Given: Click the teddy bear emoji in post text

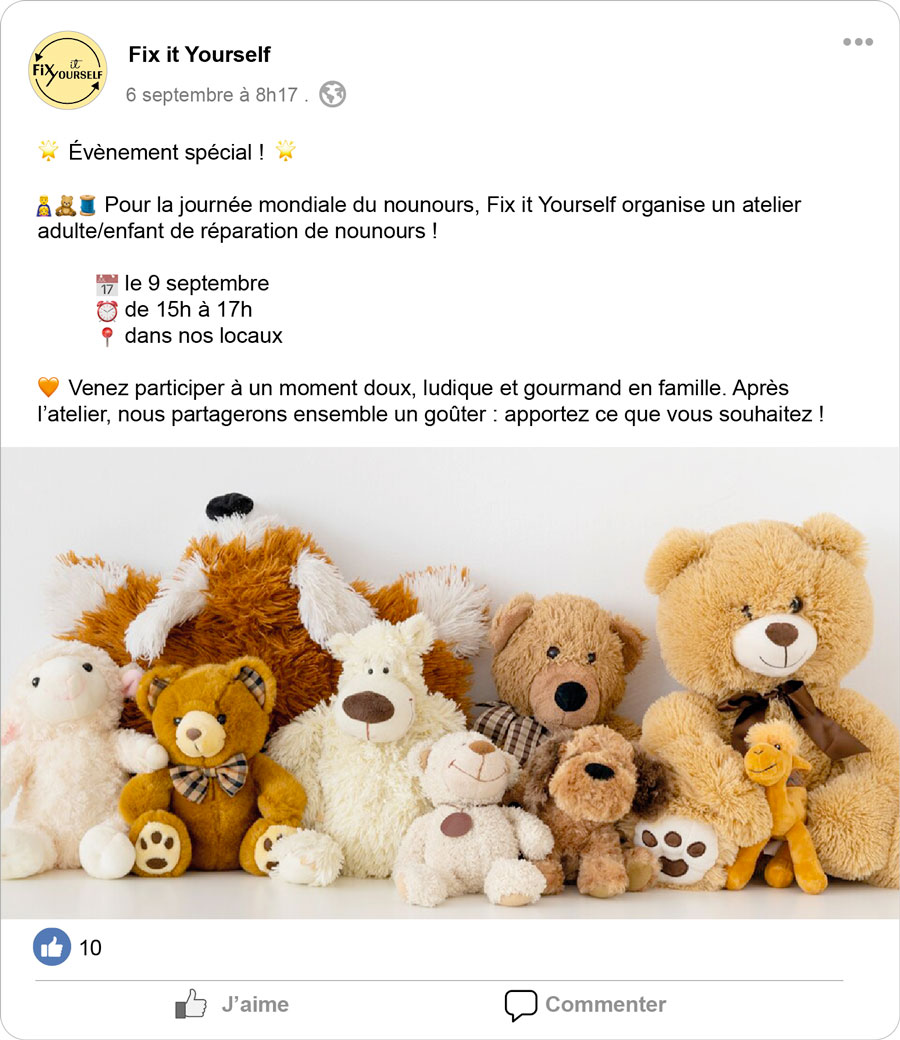Looking at the screenshot, I should 66,206.
